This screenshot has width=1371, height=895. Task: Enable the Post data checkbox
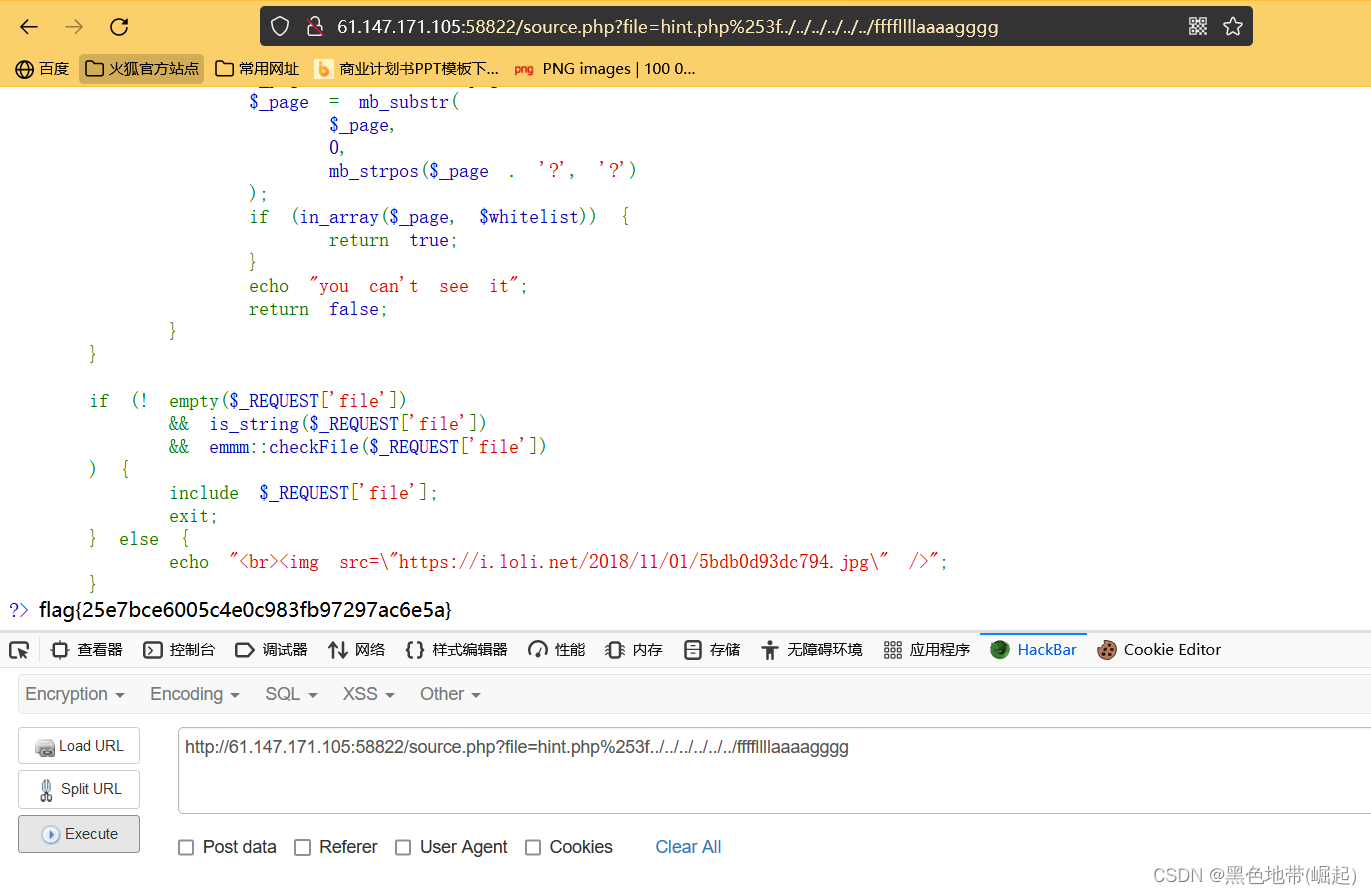(186, 847)
